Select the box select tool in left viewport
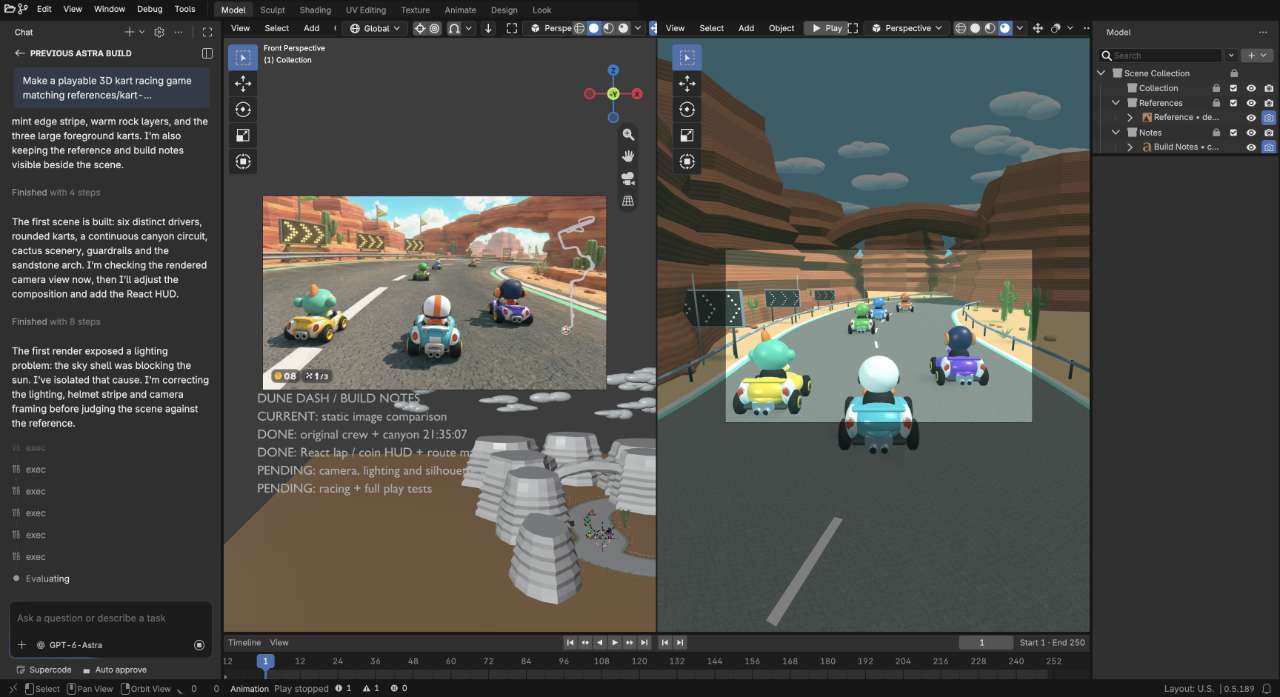Screen dimensions: 1280x697 coord(242,57)
